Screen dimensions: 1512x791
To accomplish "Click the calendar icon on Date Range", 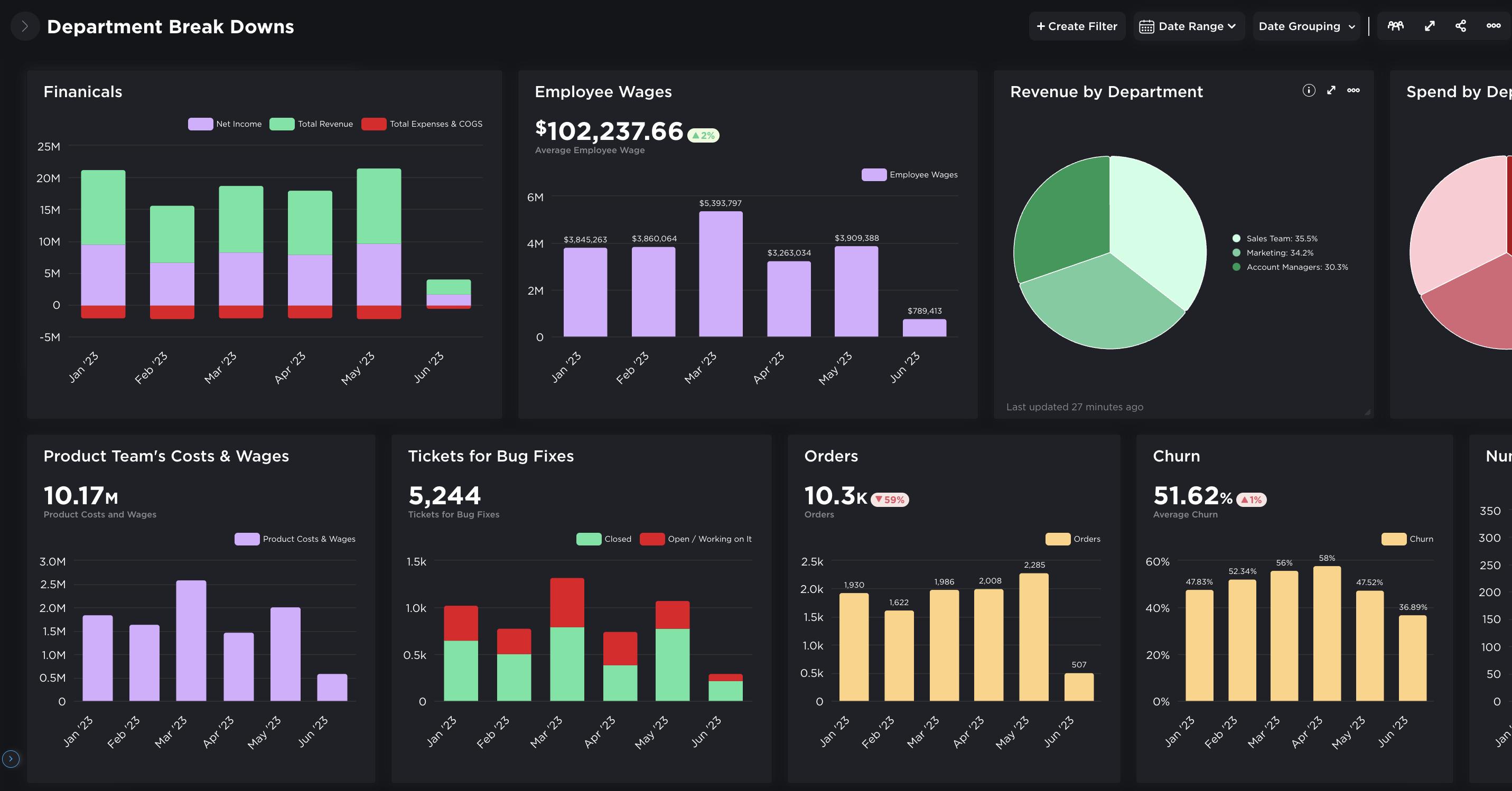I will [1147, 26].
